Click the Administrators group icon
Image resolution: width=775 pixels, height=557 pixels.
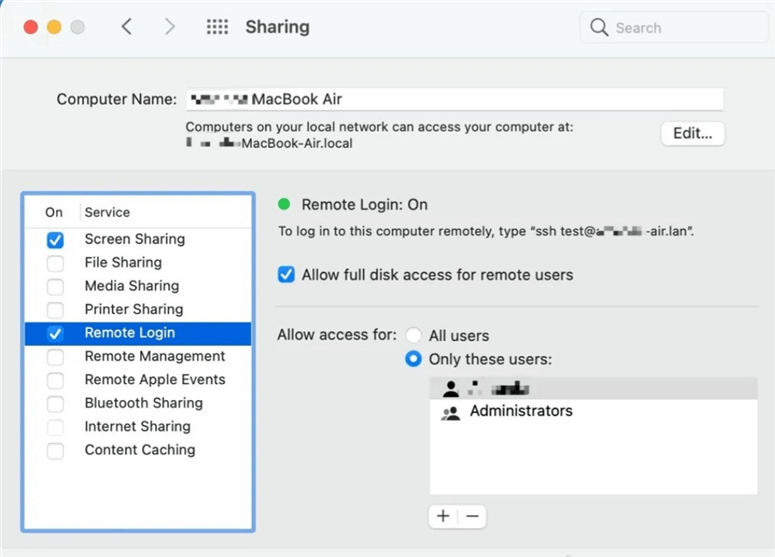(x=450, y=412)
